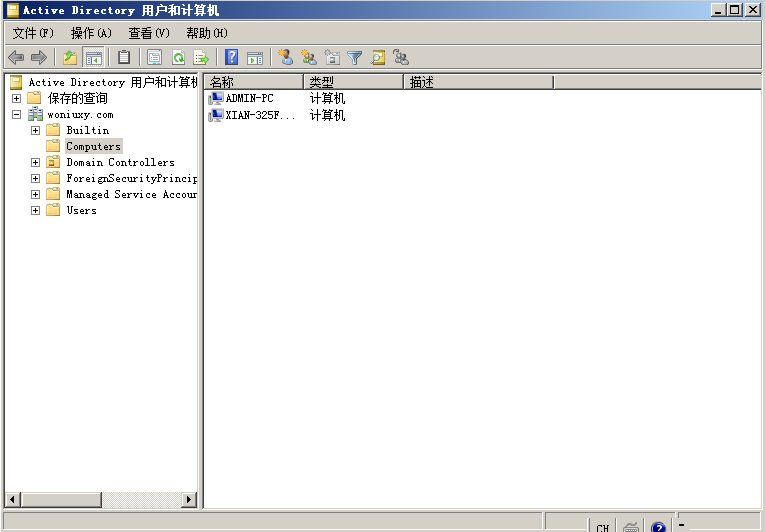Click the Find objects magnifier icon
This screenshot has width=765, height=532.
point(378,58)
